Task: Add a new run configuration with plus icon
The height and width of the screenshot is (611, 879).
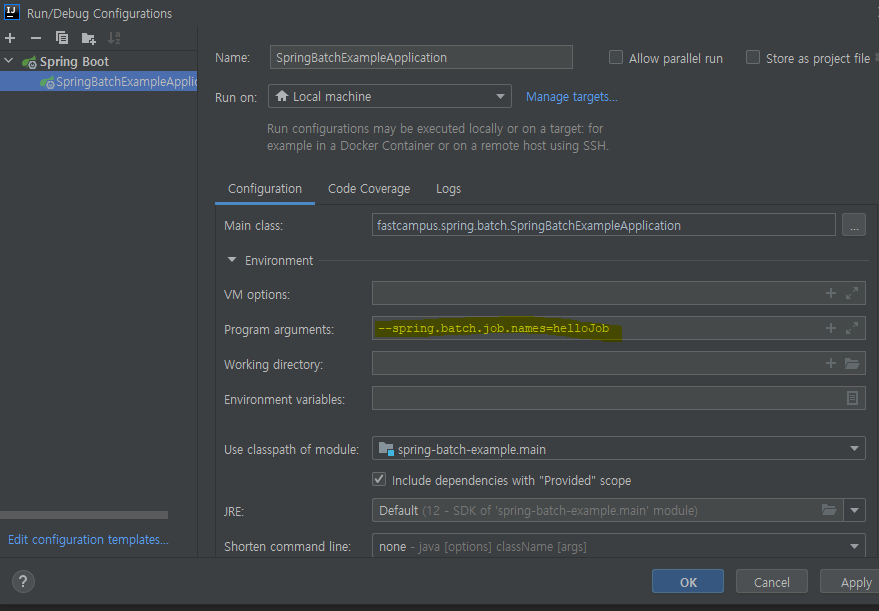Action: point(10,38)
